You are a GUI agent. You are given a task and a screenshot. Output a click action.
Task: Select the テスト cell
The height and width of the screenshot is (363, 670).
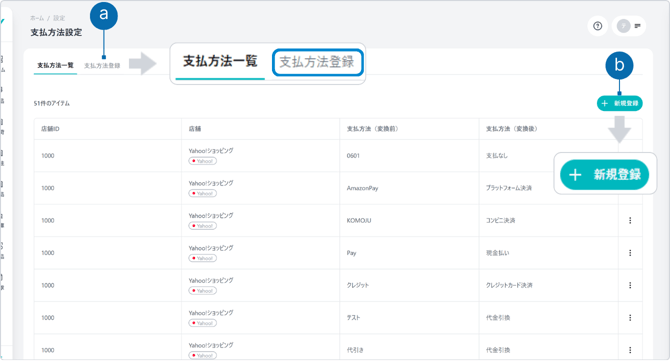click(353, 318)
